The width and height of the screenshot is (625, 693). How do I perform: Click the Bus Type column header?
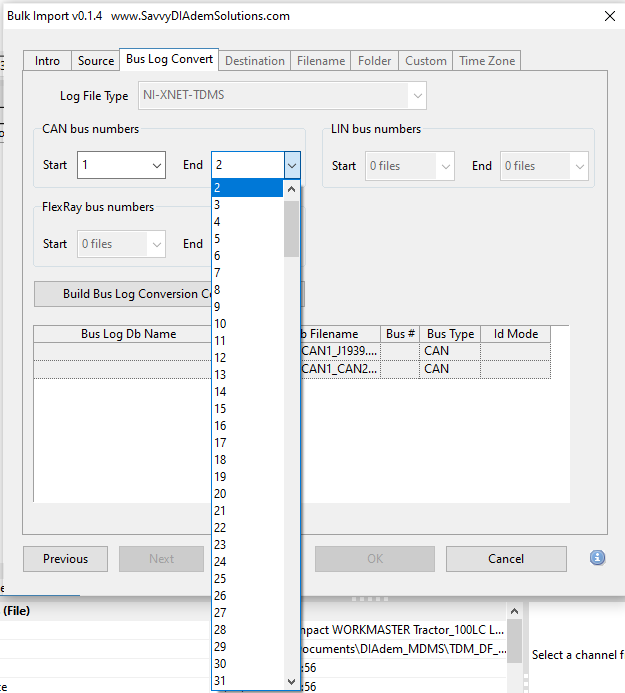(x=450, y=334)
